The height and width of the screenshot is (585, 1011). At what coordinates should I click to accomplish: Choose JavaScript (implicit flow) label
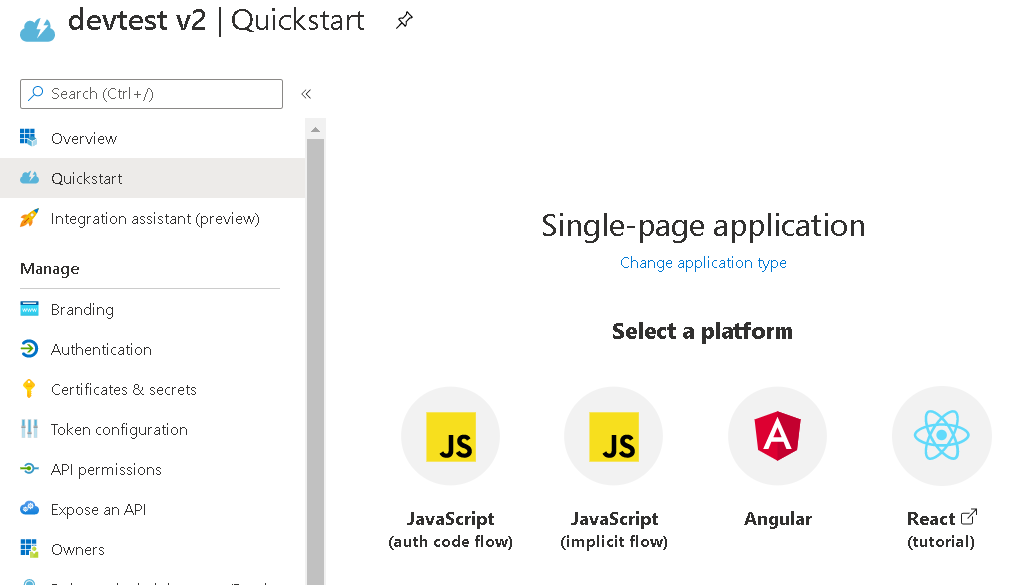click(x=614, y=530)
